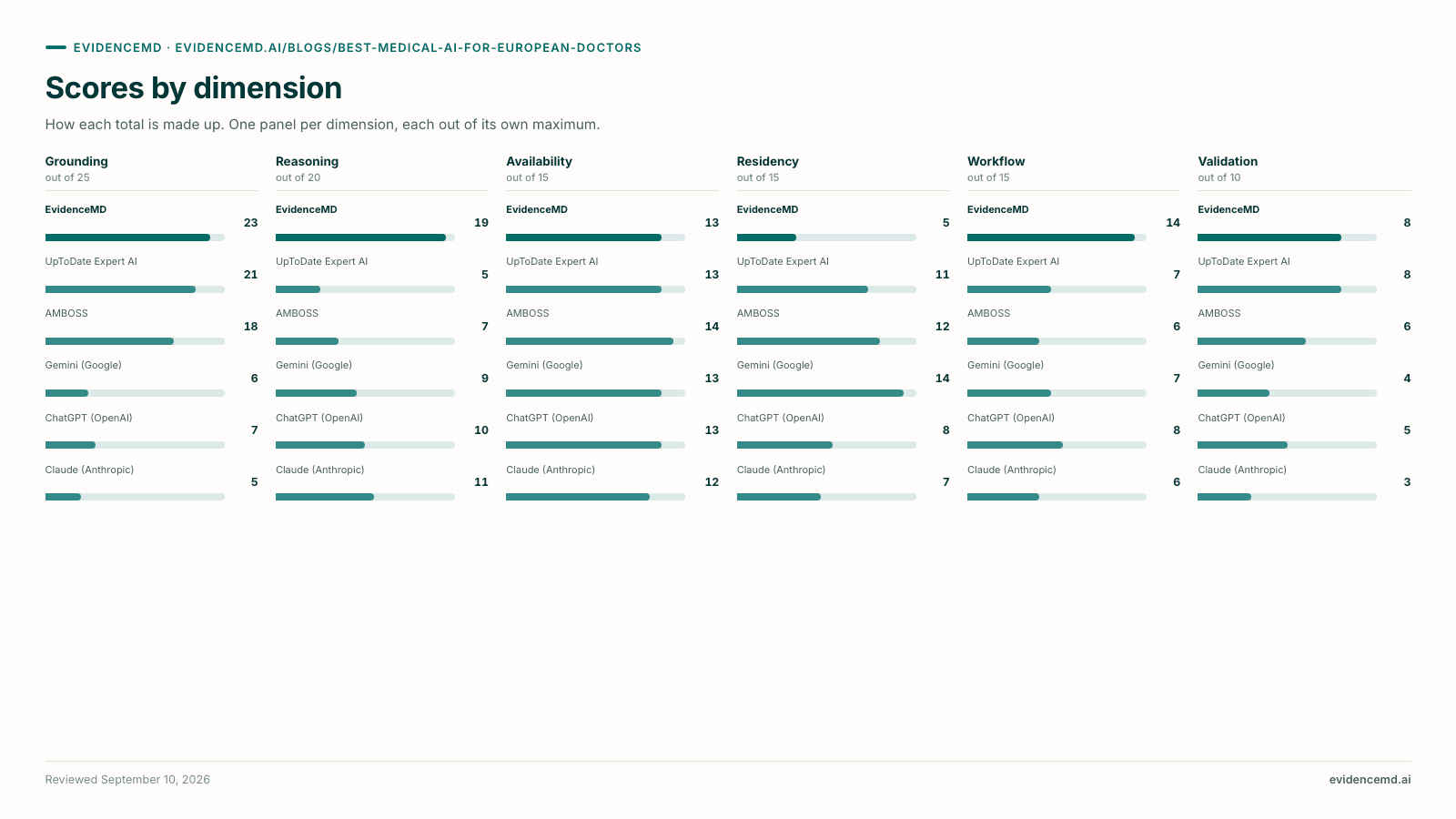Click AMBOSS's Availability score 14
Viewport: 1456px width, 819px height.
(712, 326)
